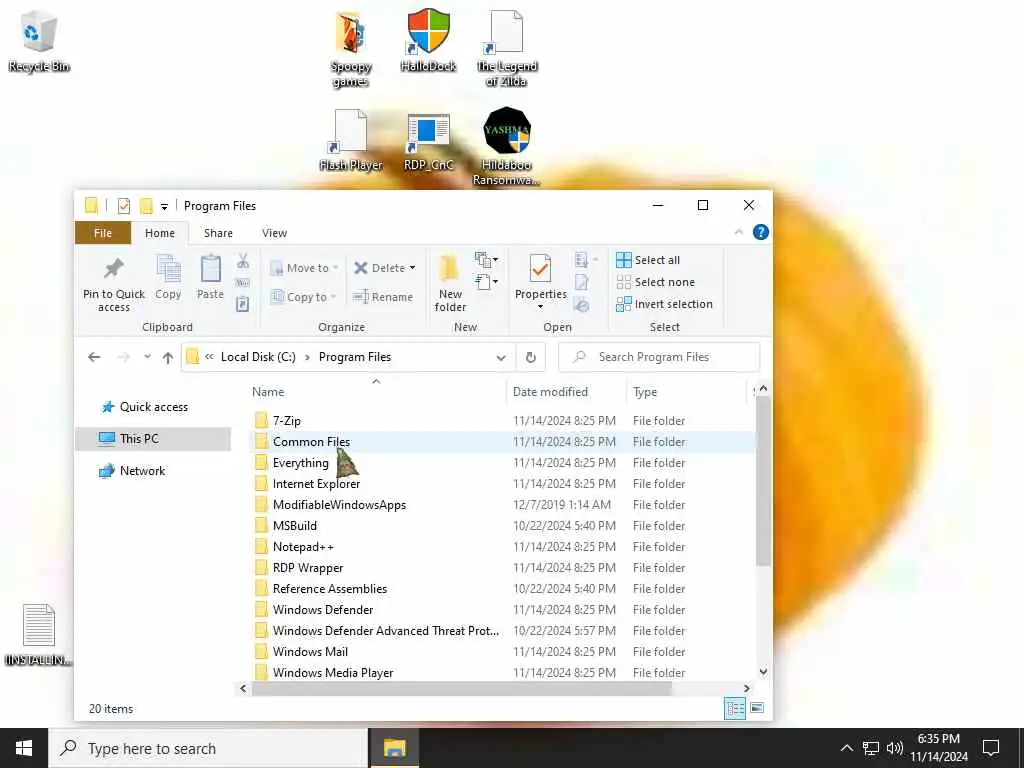The image size is (1024, 768).
Task: Expand the address bar history dropdown
Action: [501, 357]
